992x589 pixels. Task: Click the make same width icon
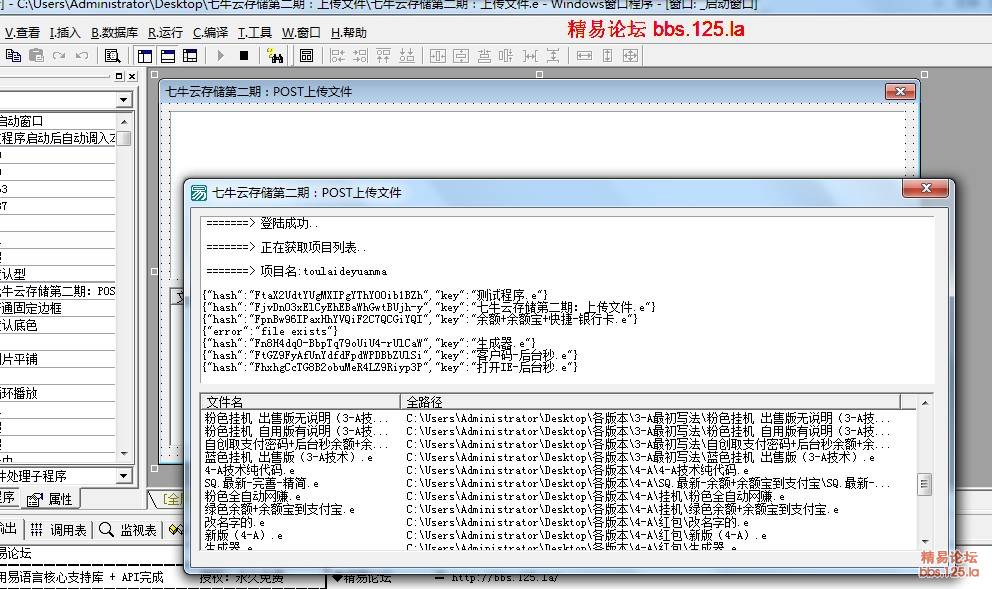(584, 56)
